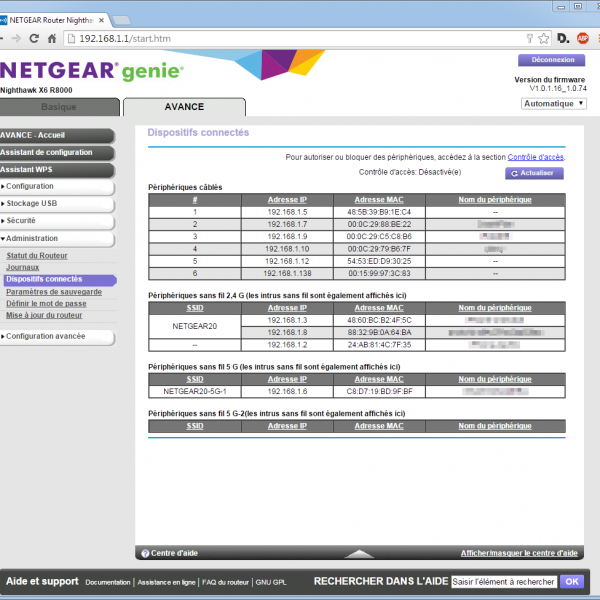Open the Contrôle d'accès link
The height and width of the screenshot is (600, 600).
(536, 157)
